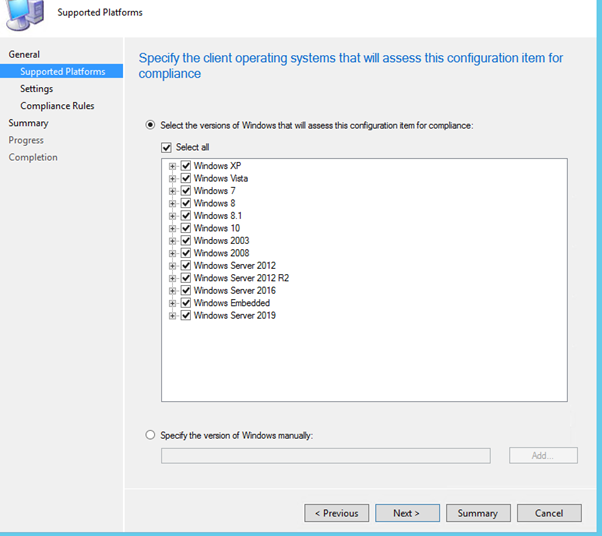This screenshot has width=602, height=536.
Task: Click the Completion step in sidebar
Action: click(x=33, y=157)
